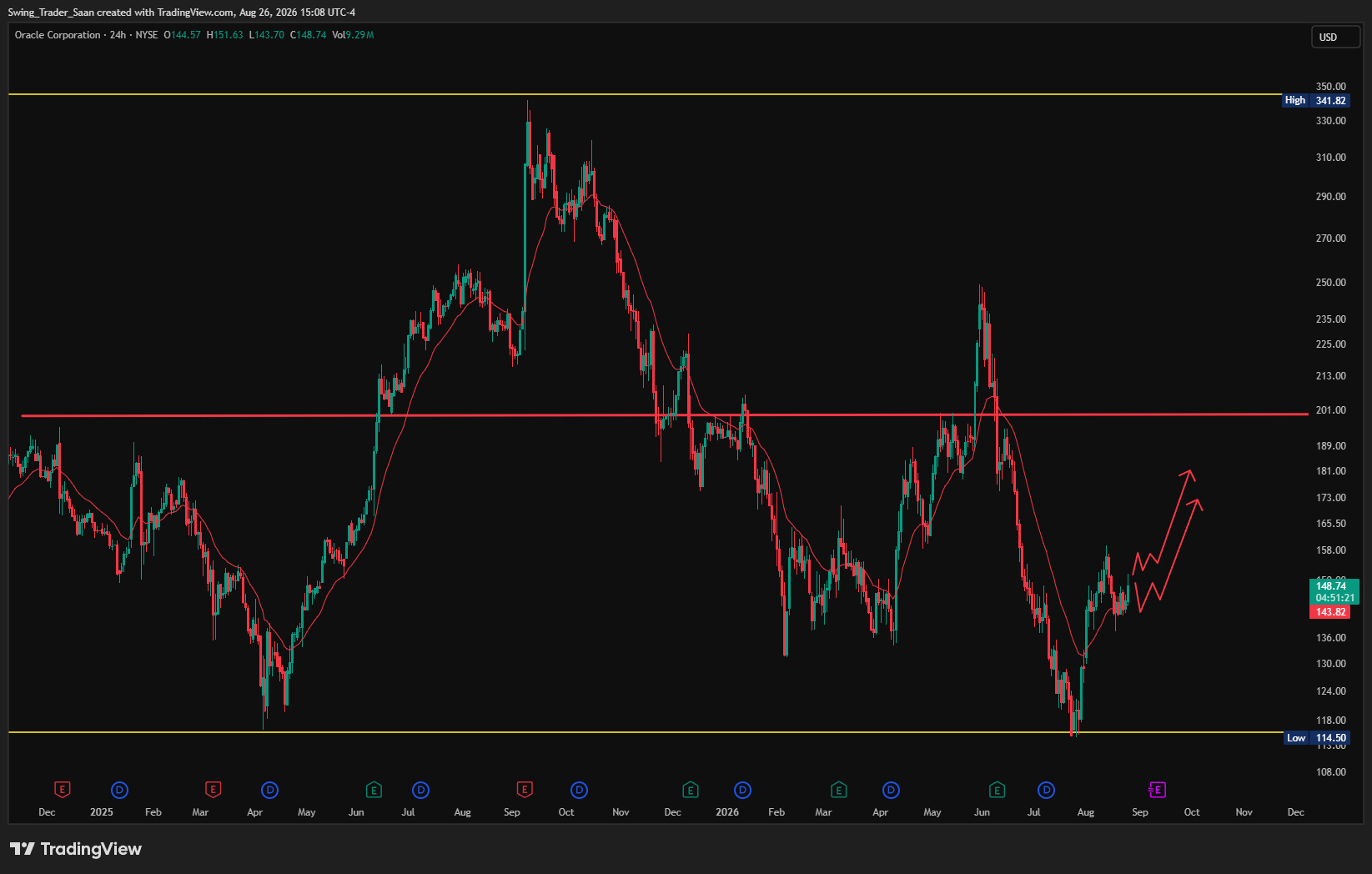Screen dimensions: 1372x874
Task: Click the red 143.82 price label
Action: [x=1330, y=612]
